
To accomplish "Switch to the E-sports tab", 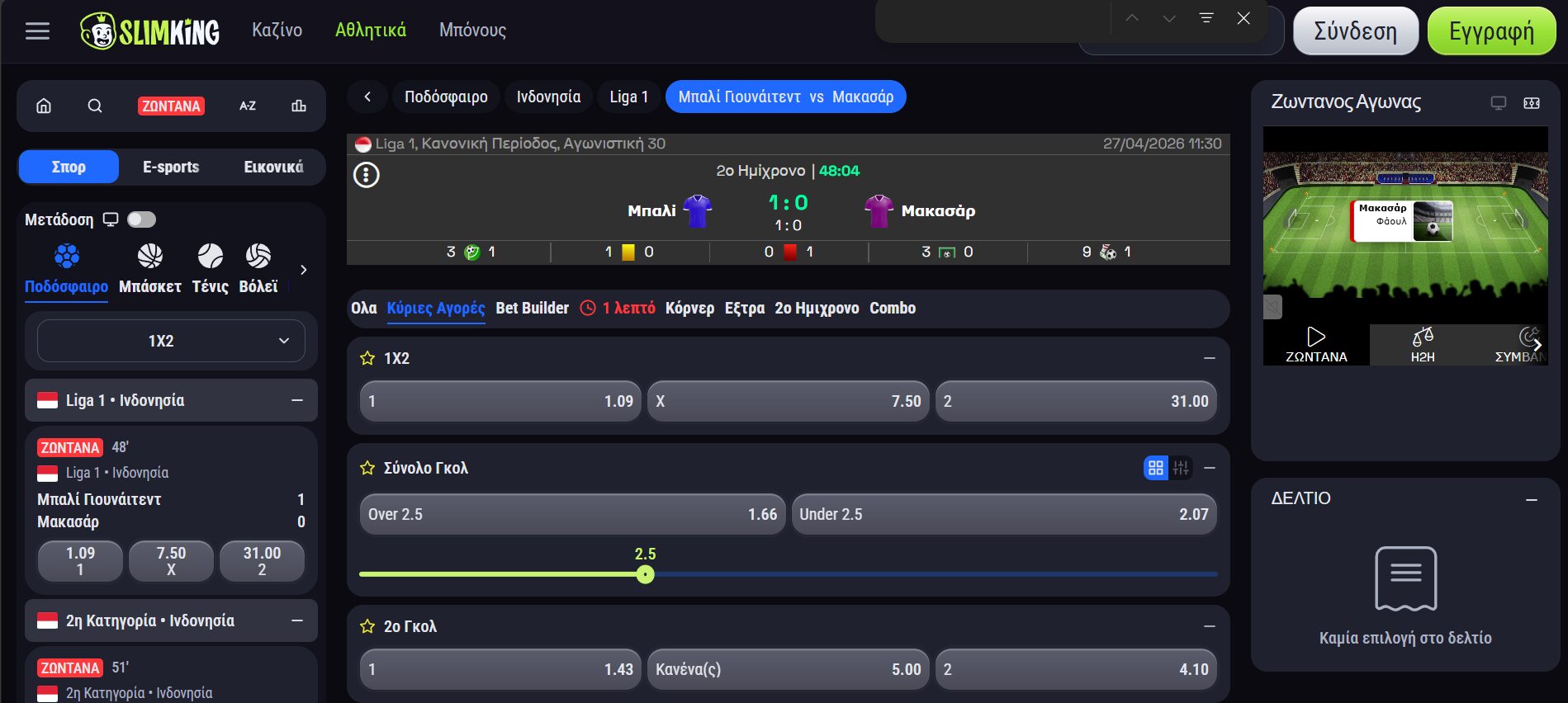I will point(171,167).
